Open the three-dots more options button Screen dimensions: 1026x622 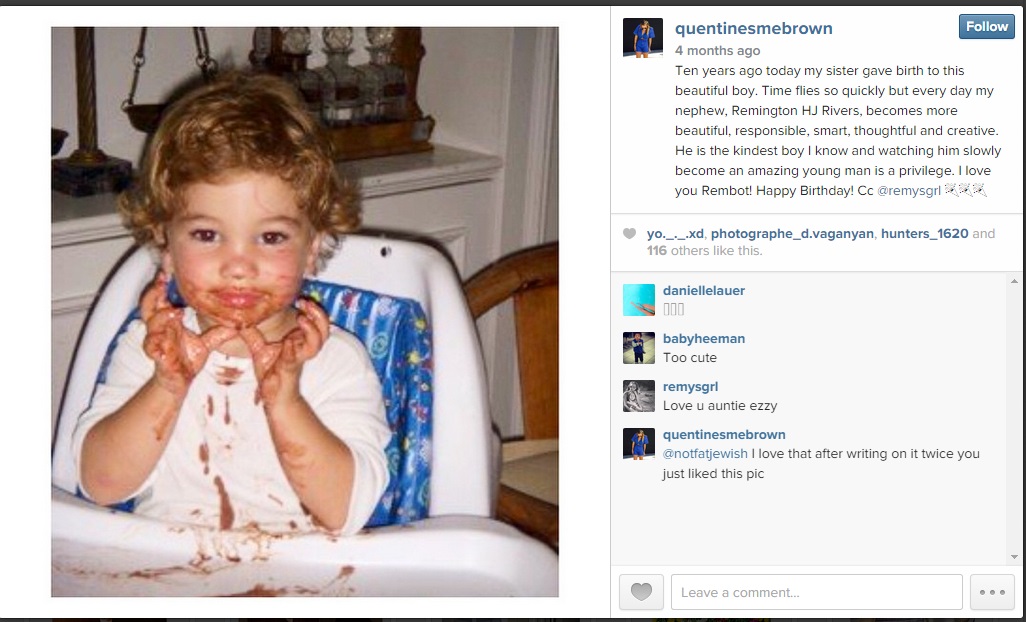tap(992, 592)
